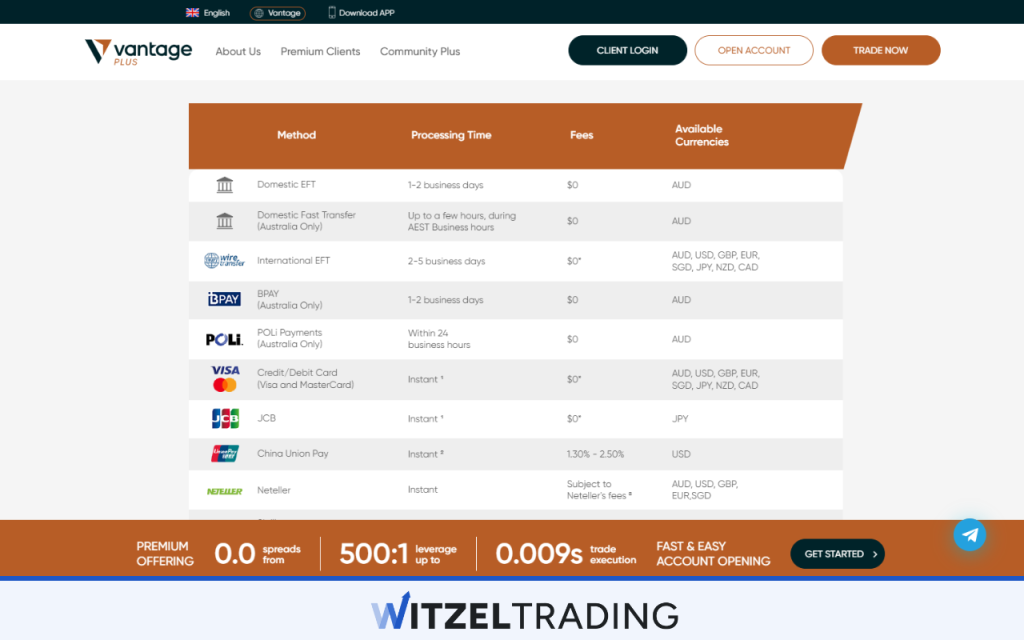Click the GET STARTED button

837,554
